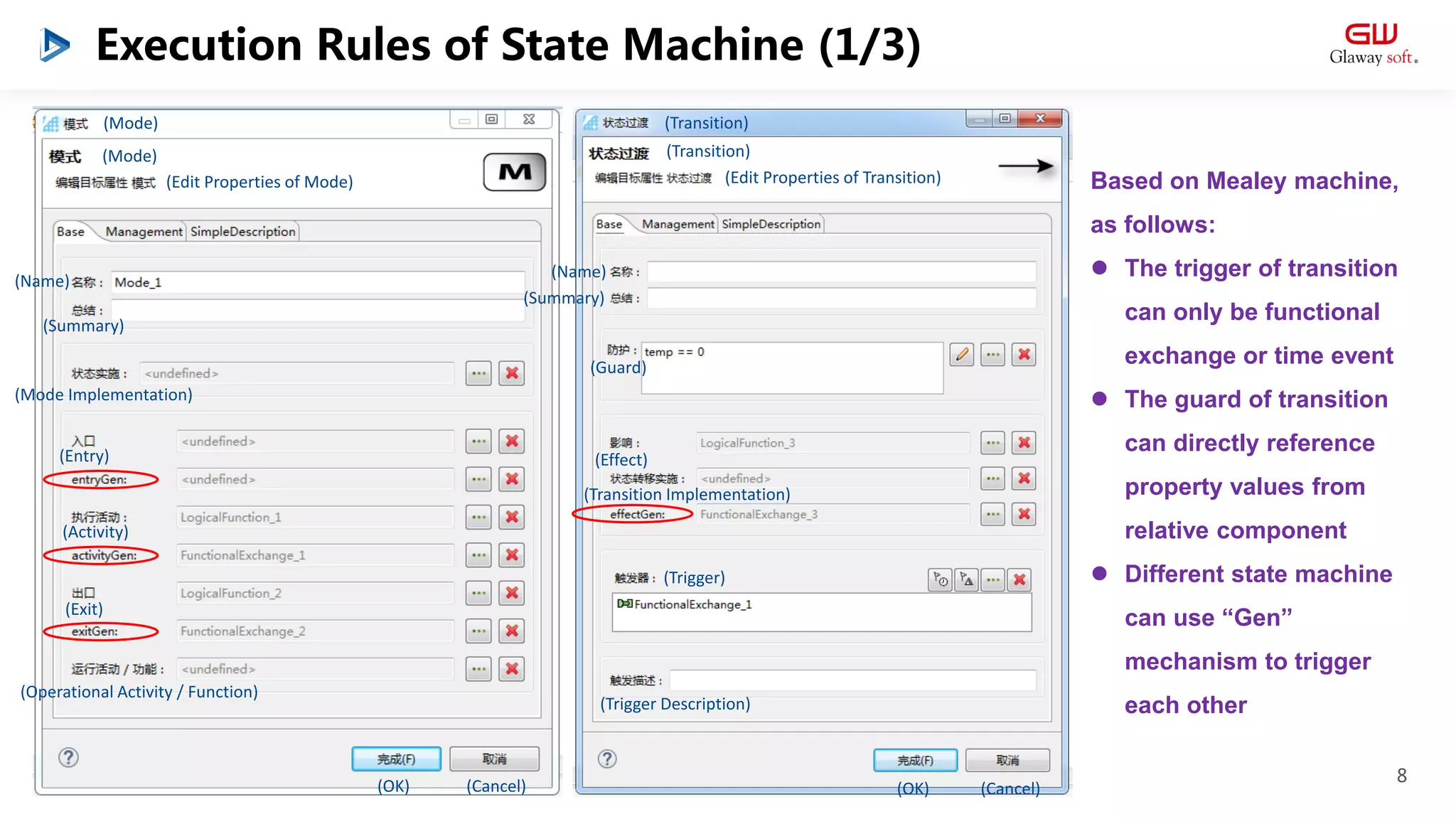Delete selected Trigger entry

click(1019, 580)
